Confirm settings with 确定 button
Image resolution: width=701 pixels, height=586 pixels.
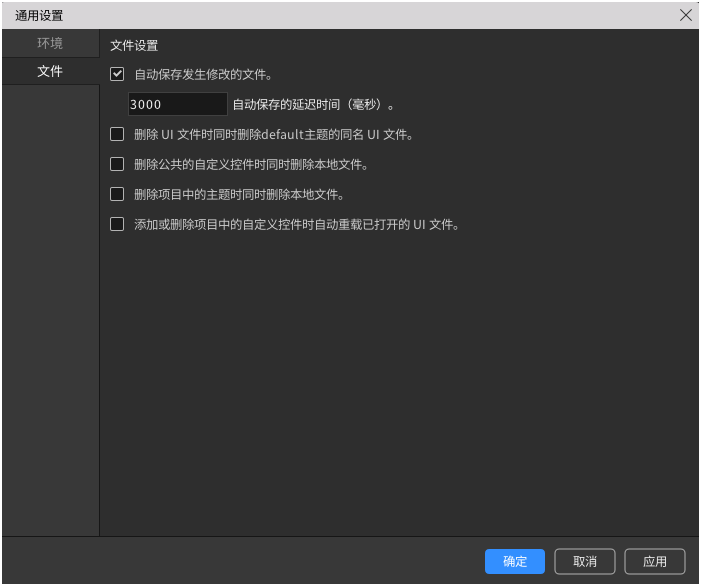pyautogui.click(x=515, y=561)
